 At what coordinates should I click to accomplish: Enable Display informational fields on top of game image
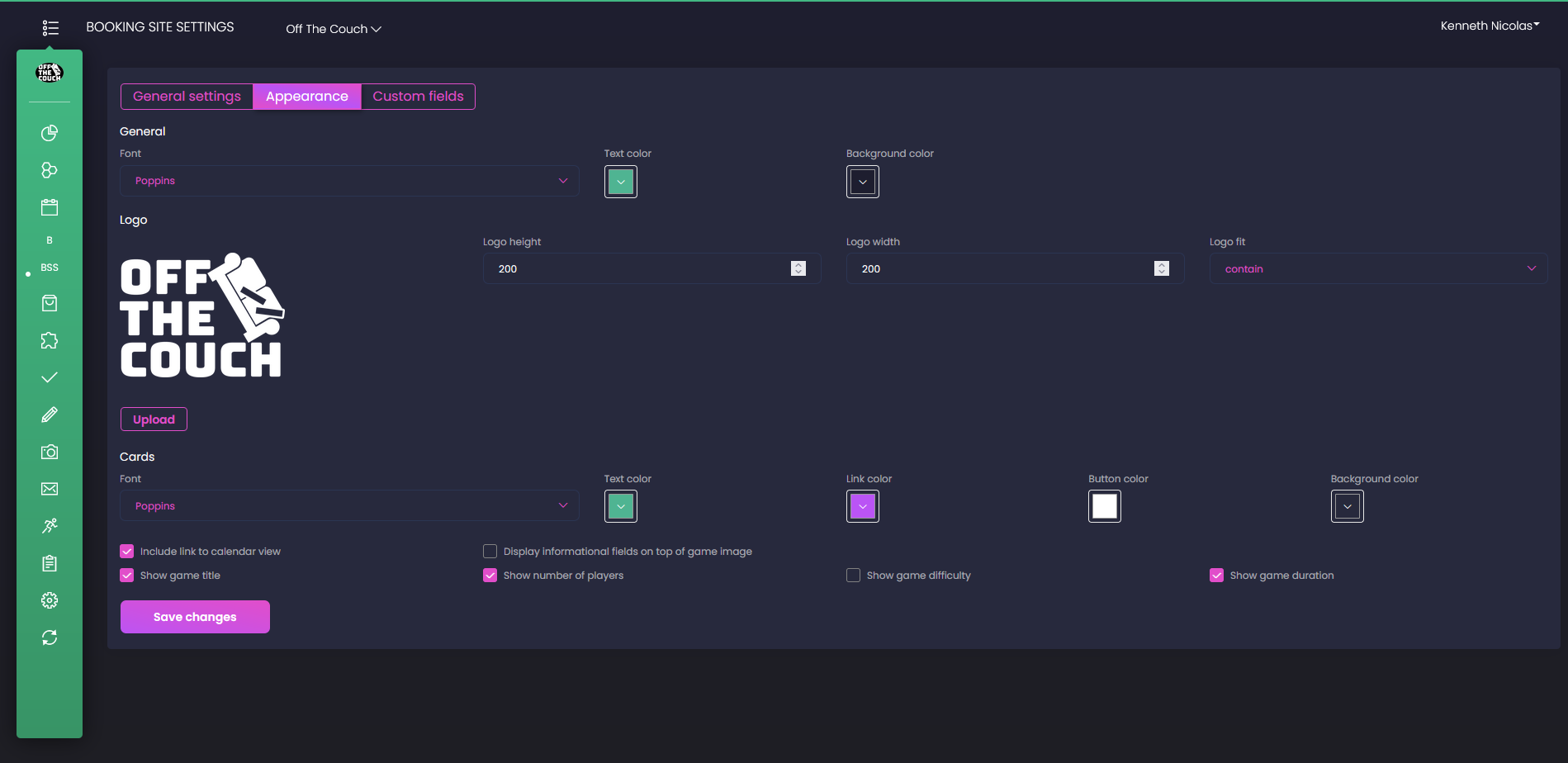point(490,552)
